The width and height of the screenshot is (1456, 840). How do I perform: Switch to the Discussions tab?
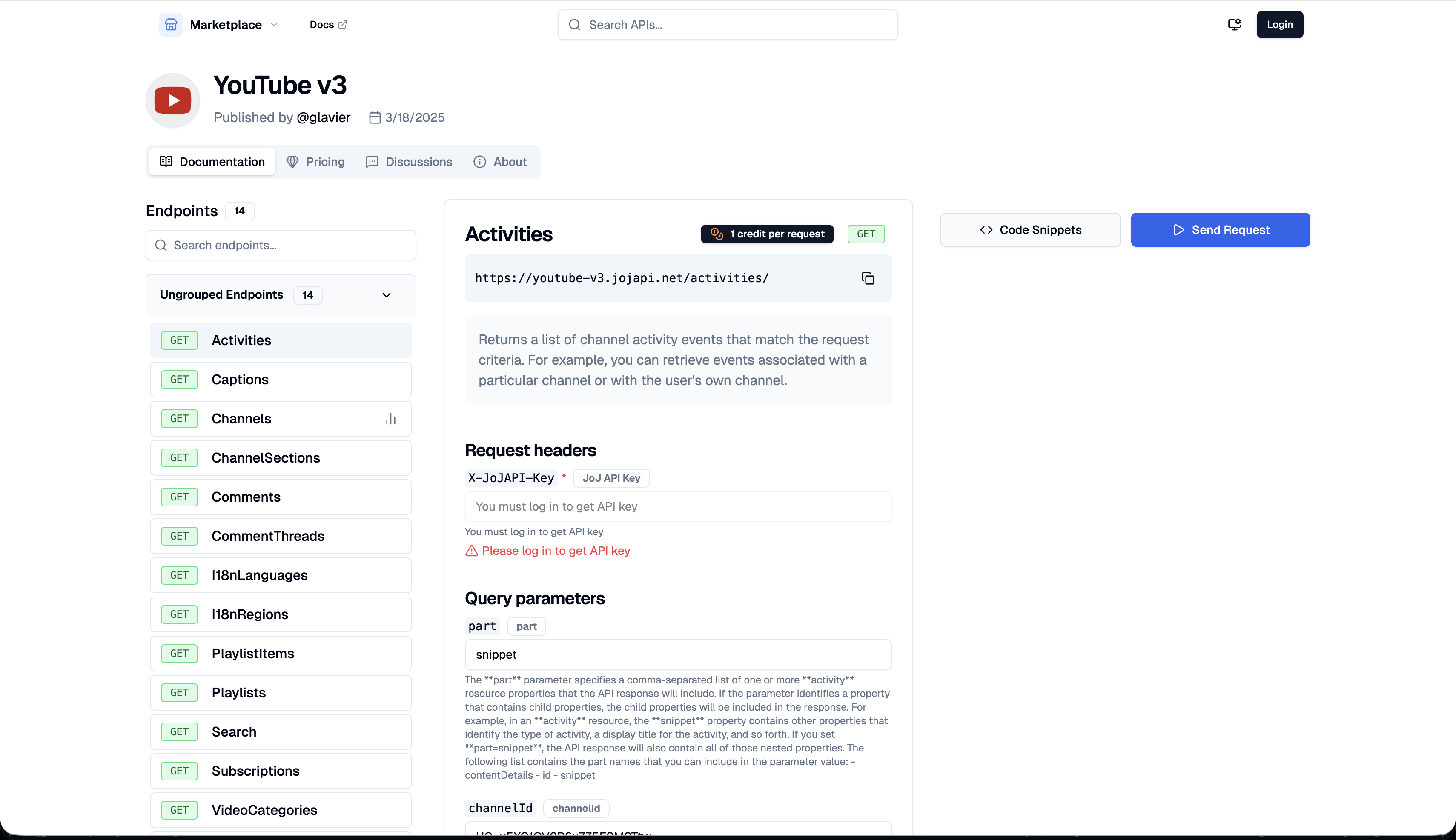409,162
